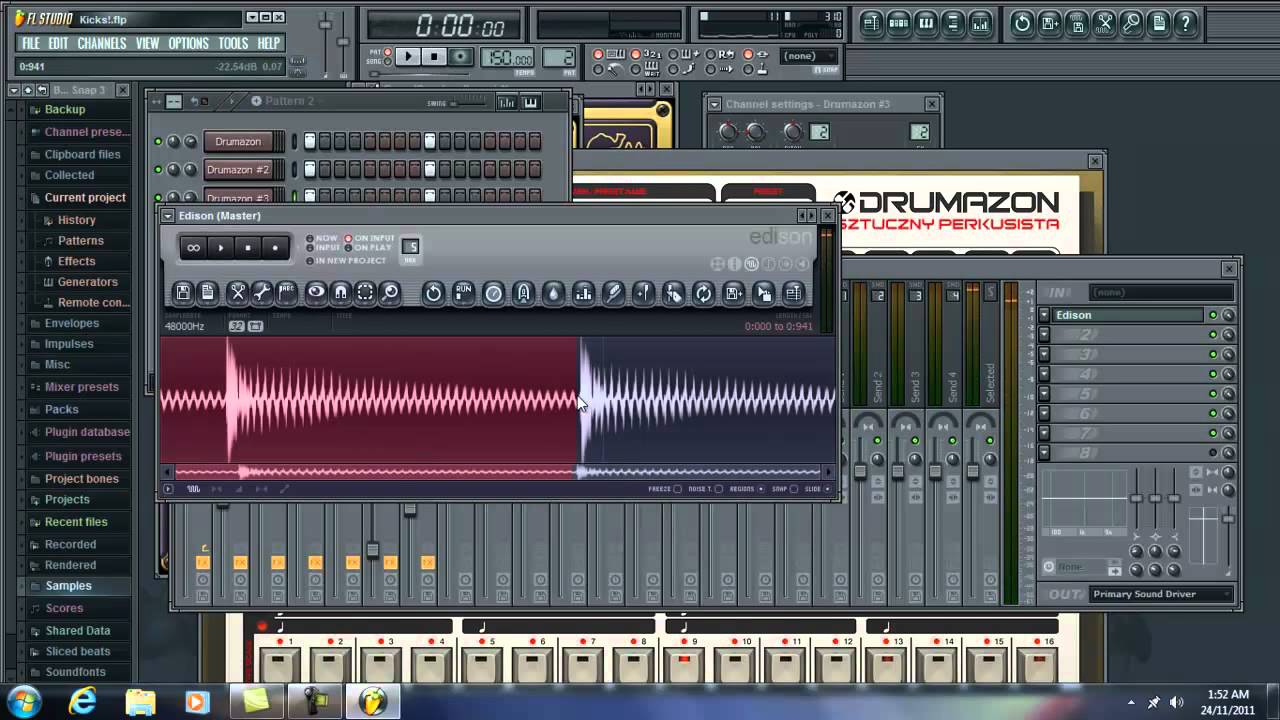1280x720 pixels.
Task: Select Edison 'Now' recording option
Action: coord(322,238)
